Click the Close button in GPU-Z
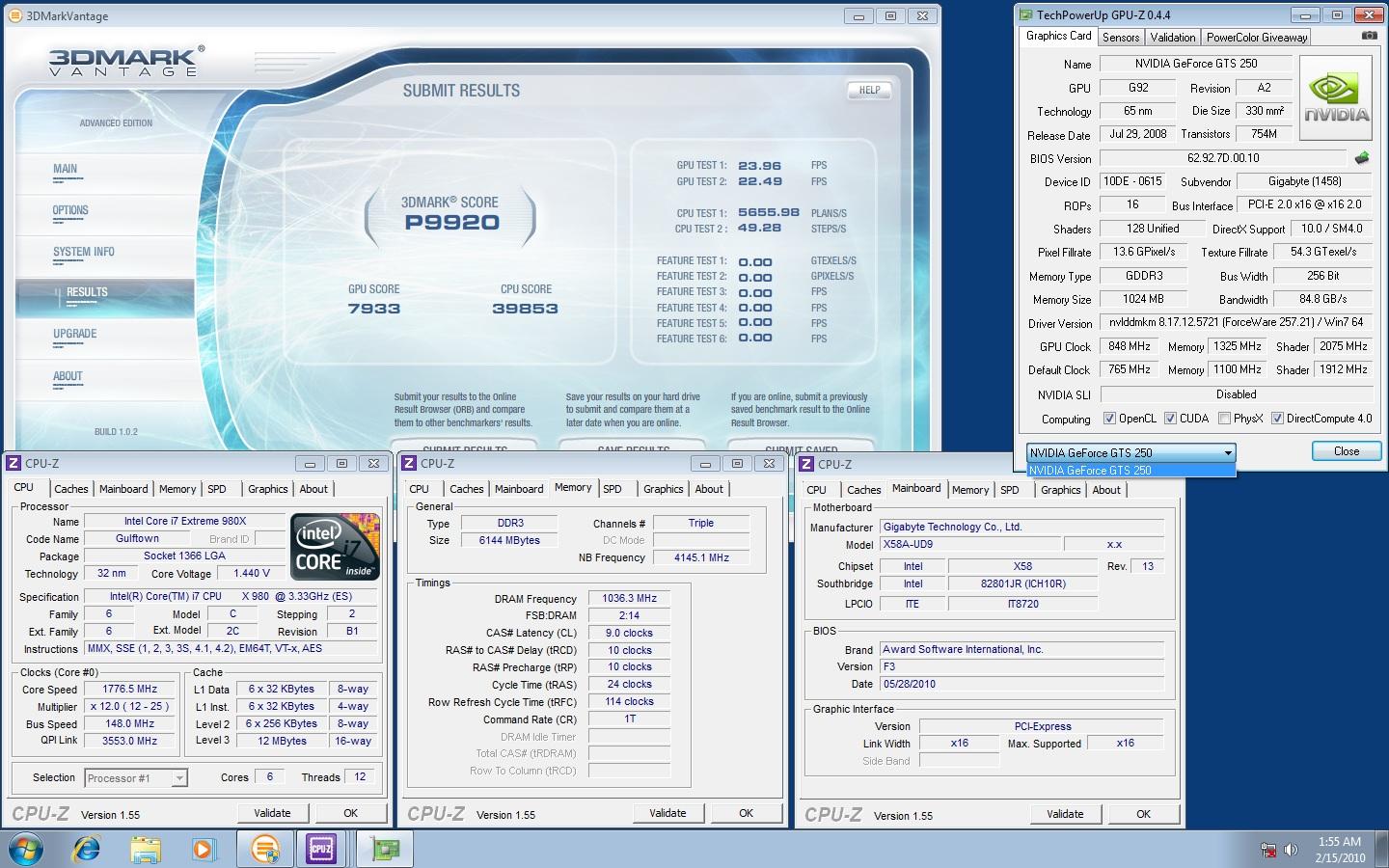Image resolution: width=1389 pixels, height=868 pixels. [1347, 451]
